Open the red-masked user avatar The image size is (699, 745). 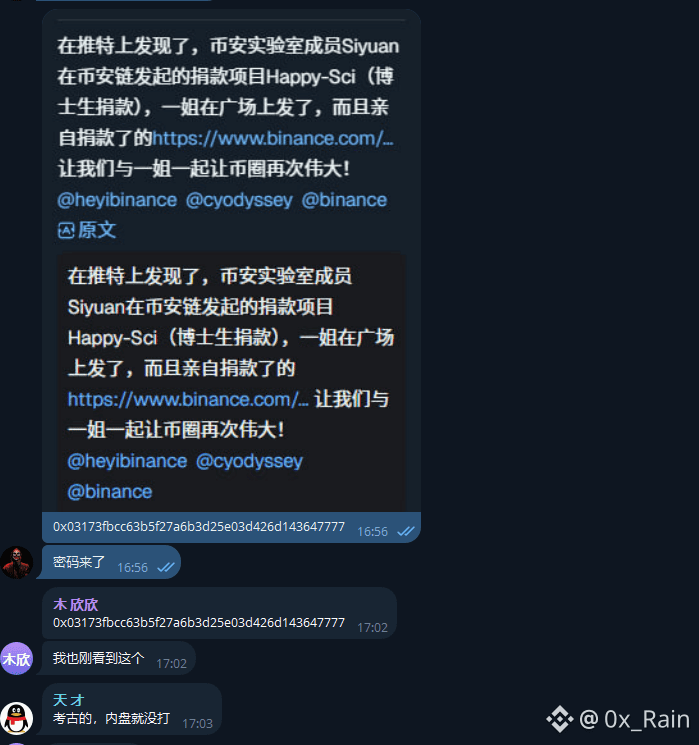tap(17, 563)
